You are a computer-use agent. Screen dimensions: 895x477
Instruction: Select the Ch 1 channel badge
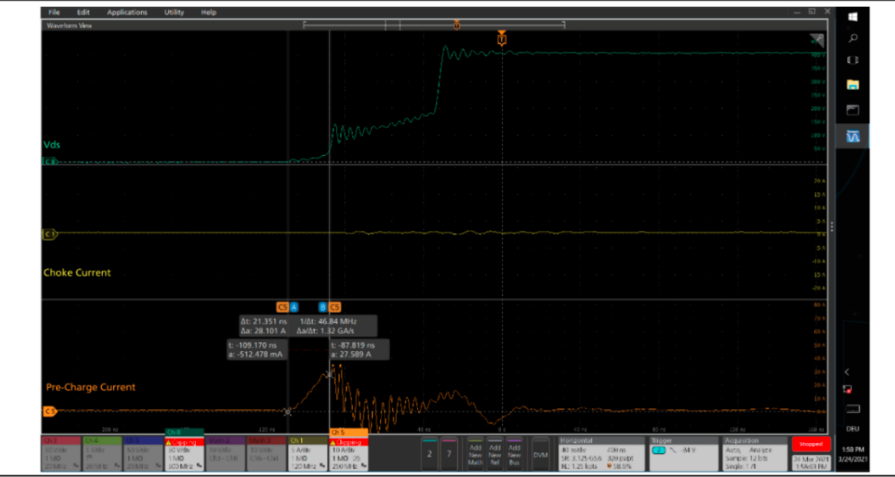(307, 452)
